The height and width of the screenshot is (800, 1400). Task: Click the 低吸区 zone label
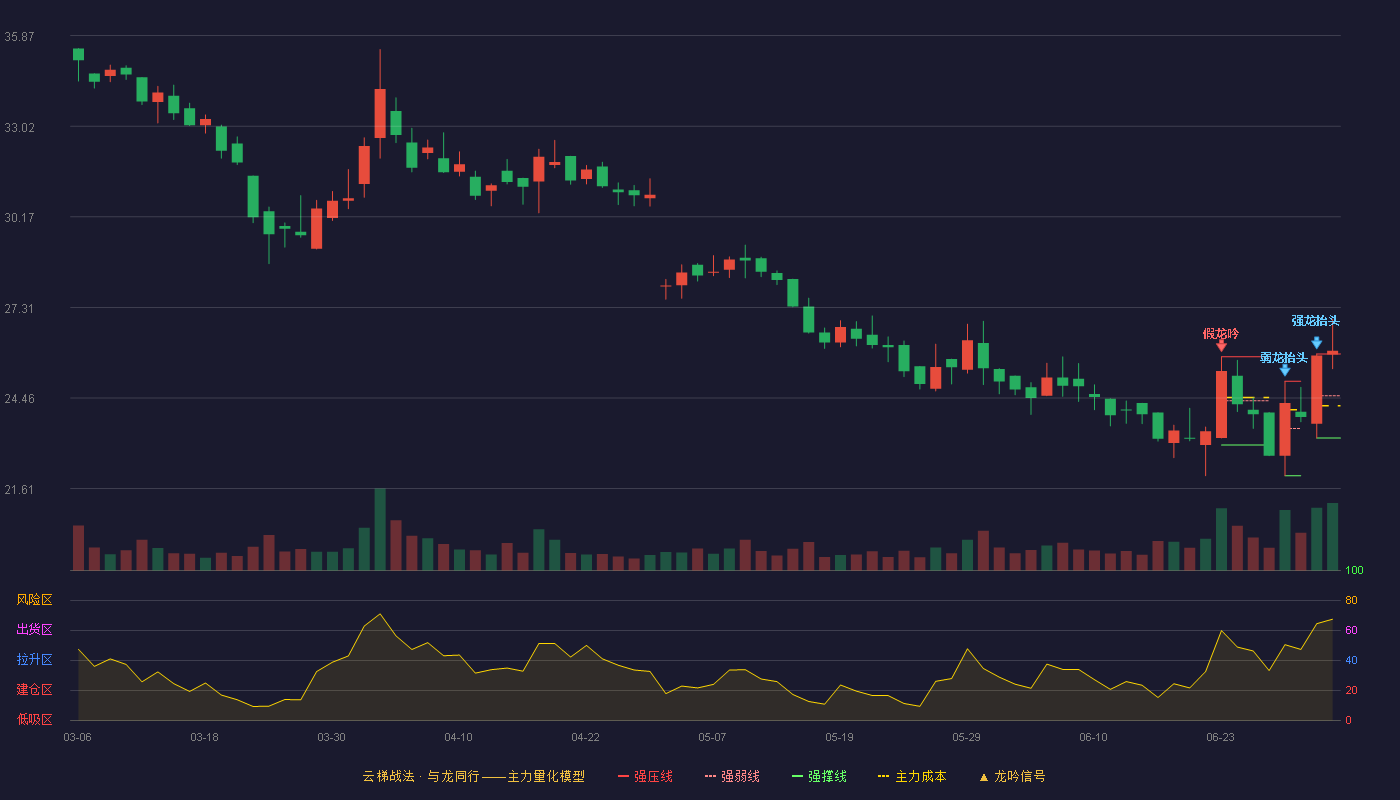click(34, 719)
